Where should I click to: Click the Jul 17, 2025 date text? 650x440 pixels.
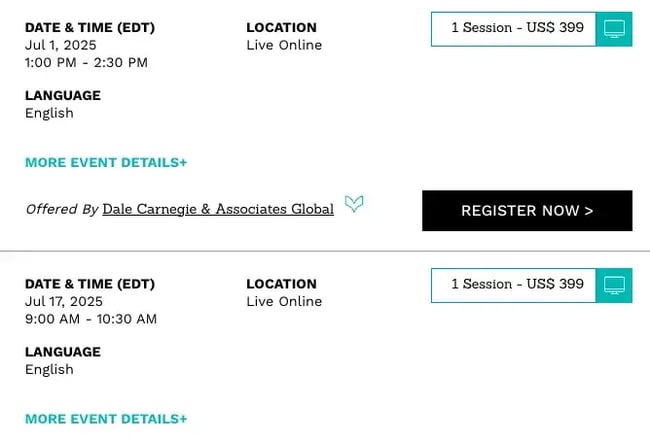(64, 301)
